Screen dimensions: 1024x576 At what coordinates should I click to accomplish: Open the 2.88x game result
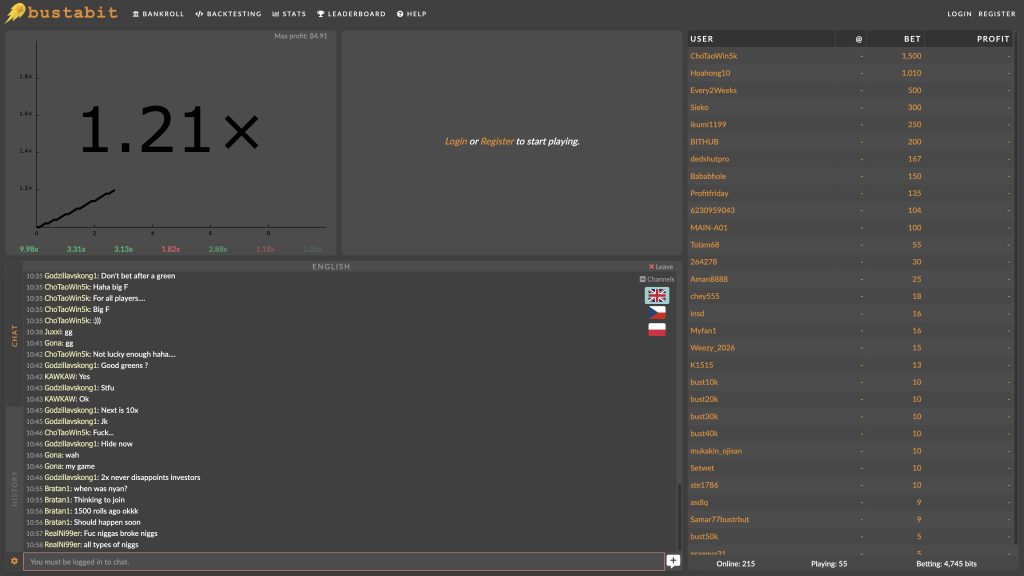[x=217, y=249]
